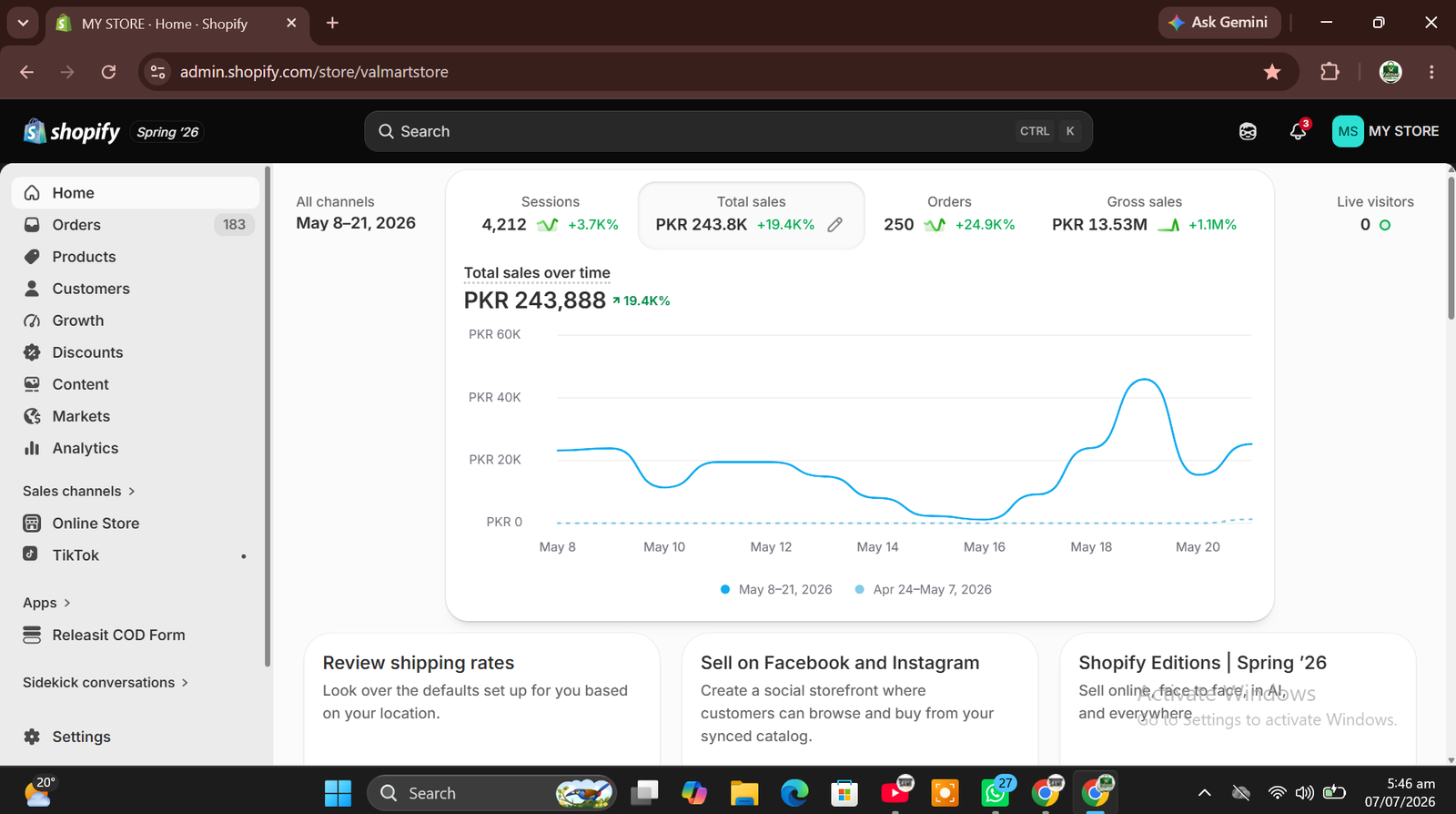Expand the Sales channels section
Viewport: 1456px width, 814px height.
[79, 491]
